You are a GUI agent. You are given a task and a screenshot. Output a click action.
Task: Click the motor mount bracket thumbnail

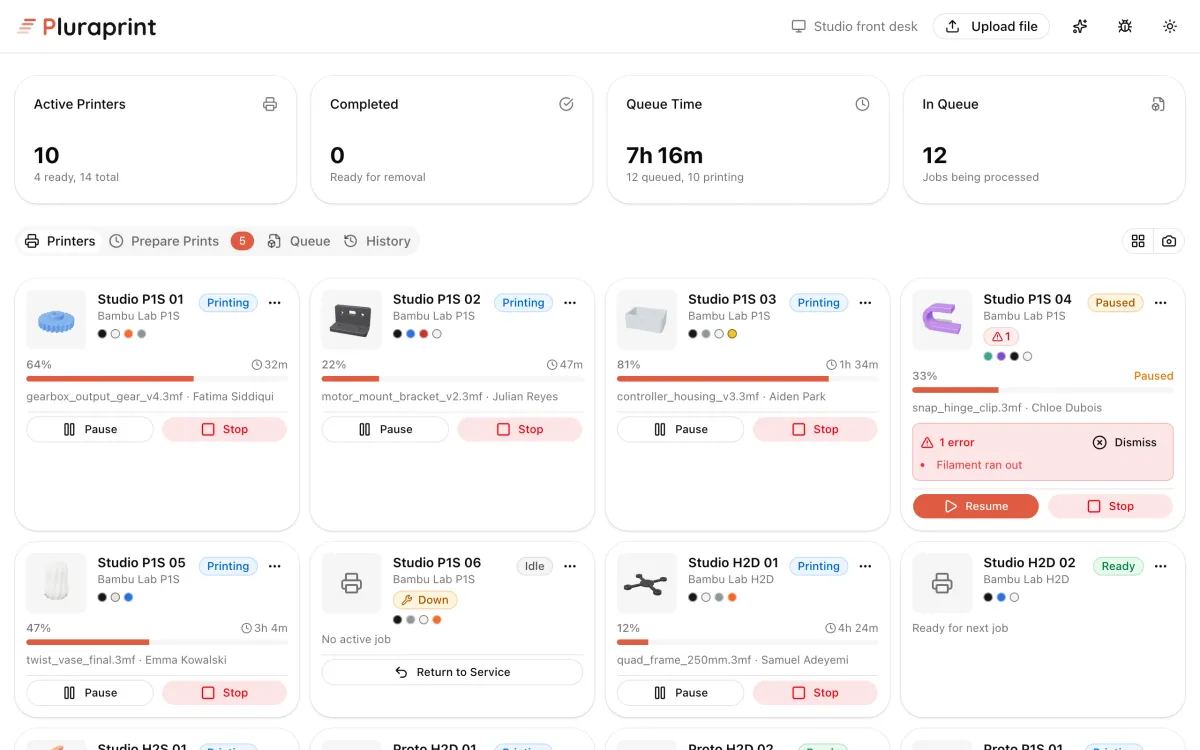351,320
